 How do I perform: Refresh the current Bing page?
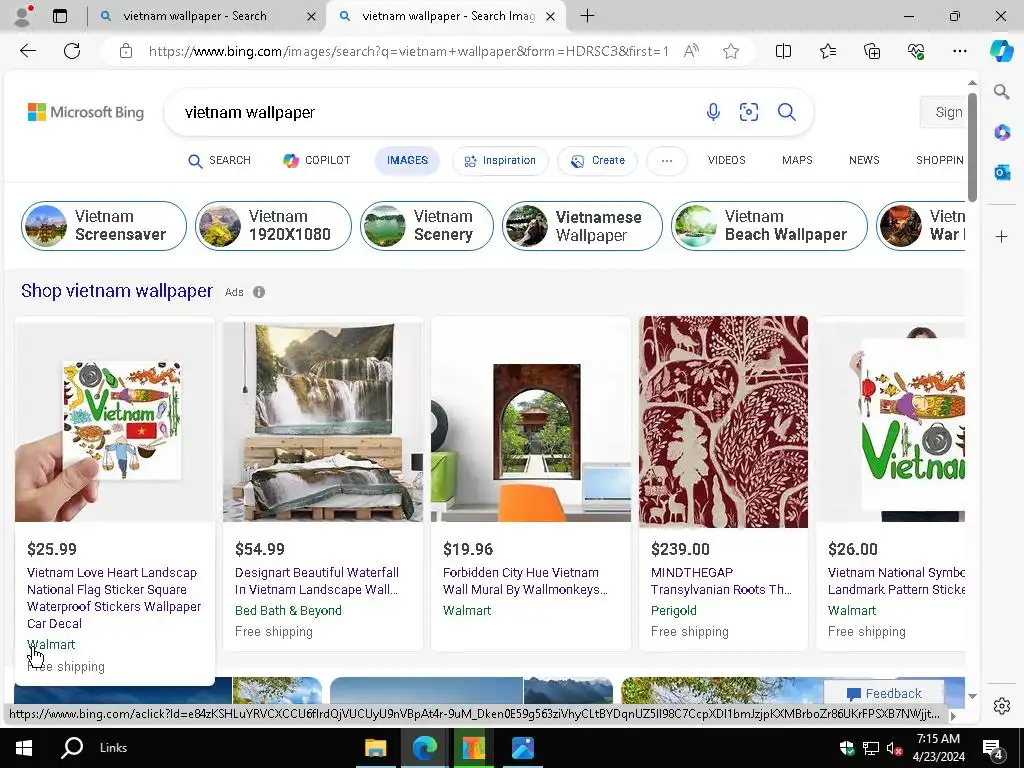[x=72, y=51]
